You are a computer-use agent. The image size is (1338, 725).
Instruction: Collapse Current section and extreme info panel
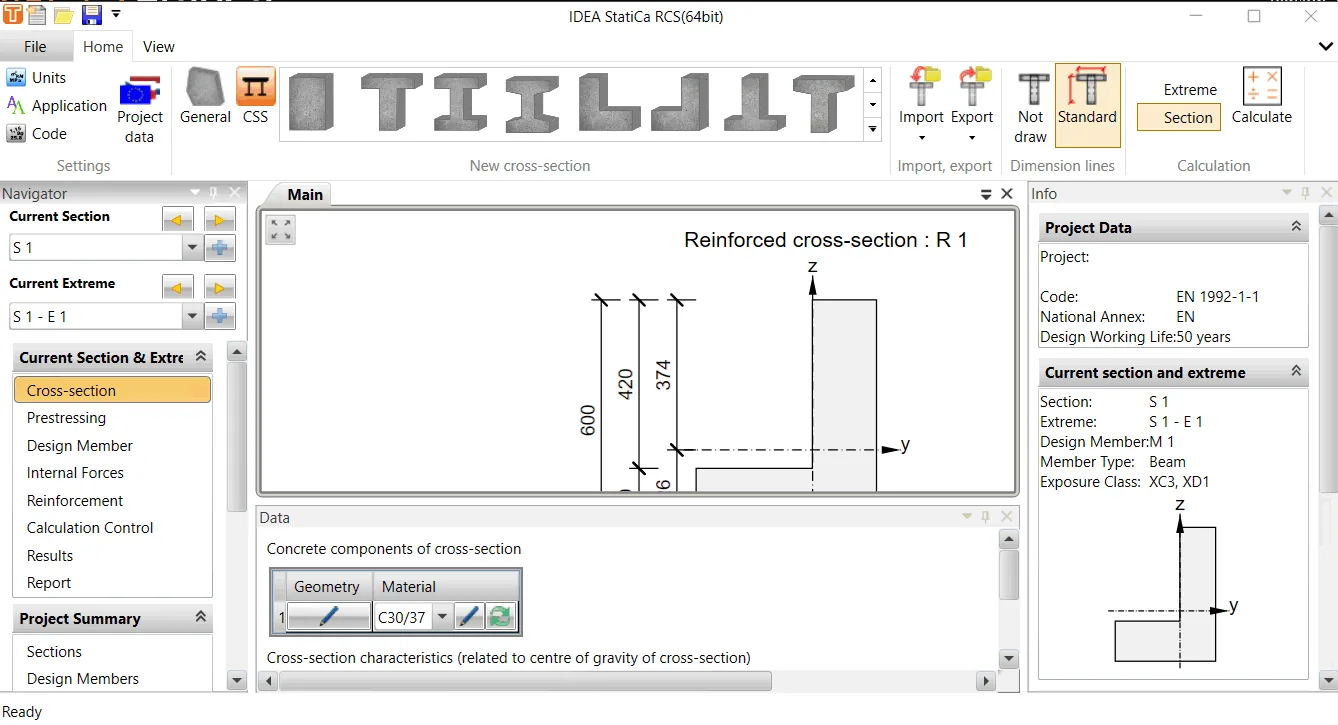pos(1296,372)
